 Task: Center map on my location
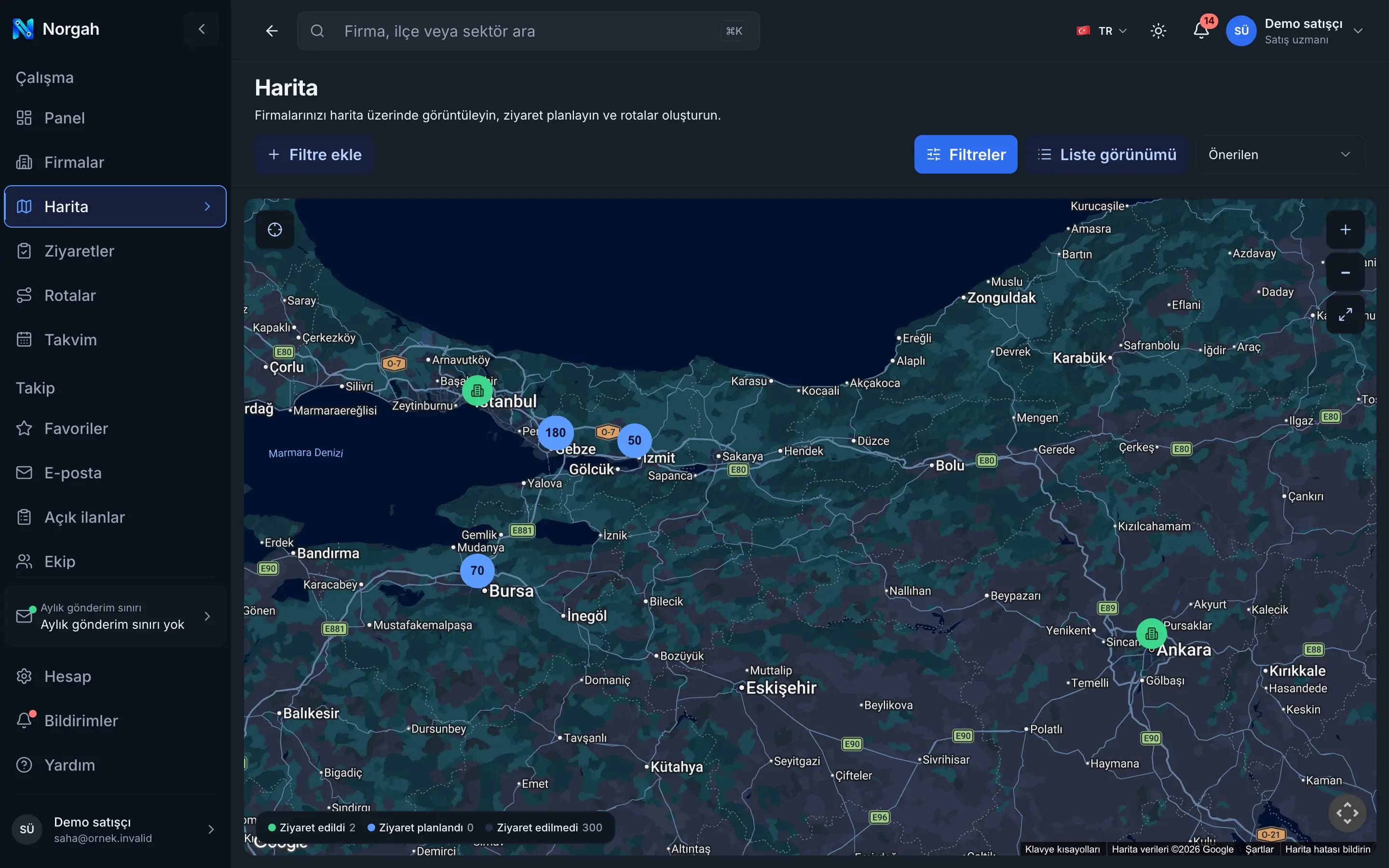pyautogui.click(x=275, y=230)
